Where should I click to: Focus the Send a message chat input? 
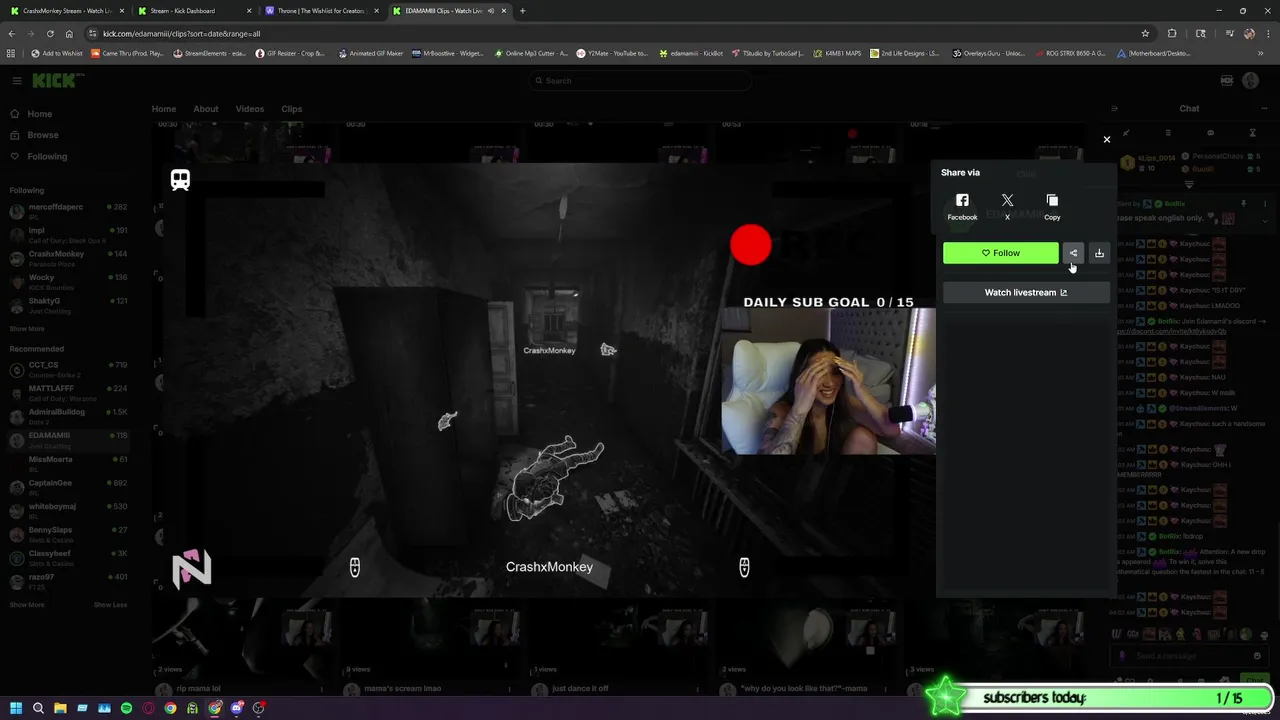point(1188,656)
